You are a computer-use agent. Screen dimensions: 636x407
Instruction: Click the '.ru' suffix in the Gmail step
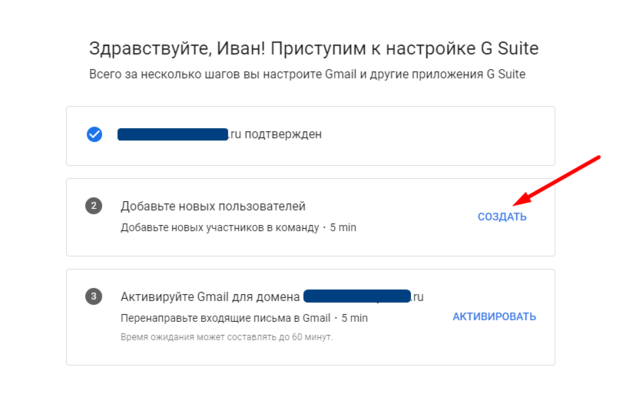(x=418, y=296)
